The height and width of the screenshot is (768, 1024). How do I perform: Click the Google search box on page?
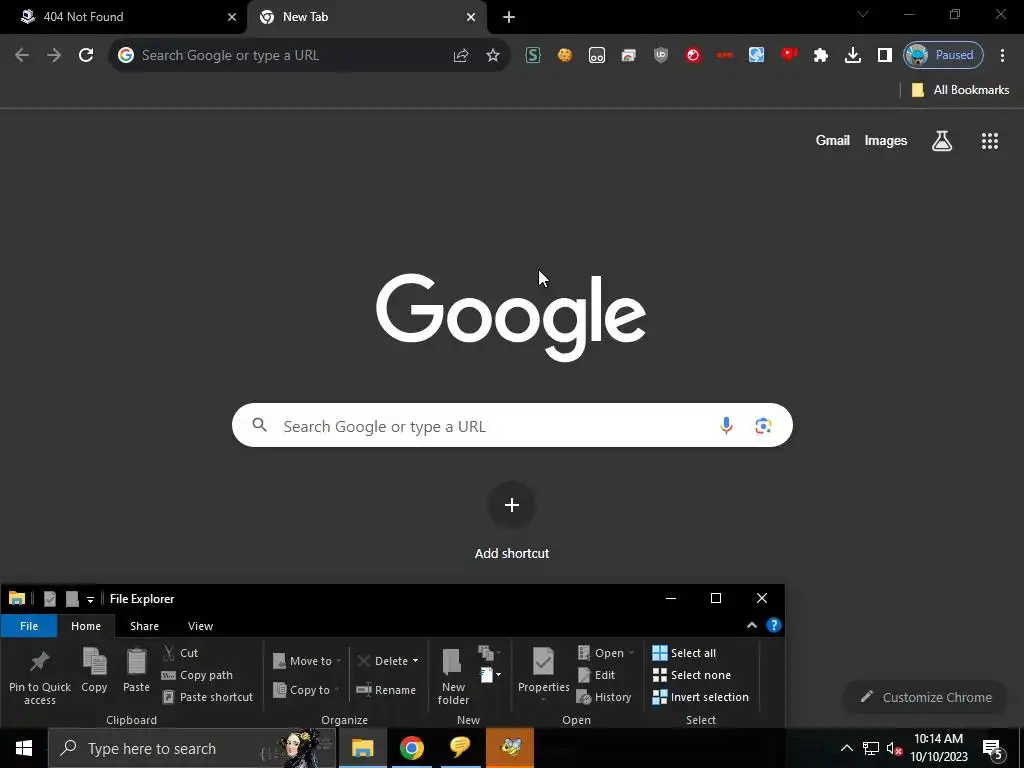pos(512,425)
